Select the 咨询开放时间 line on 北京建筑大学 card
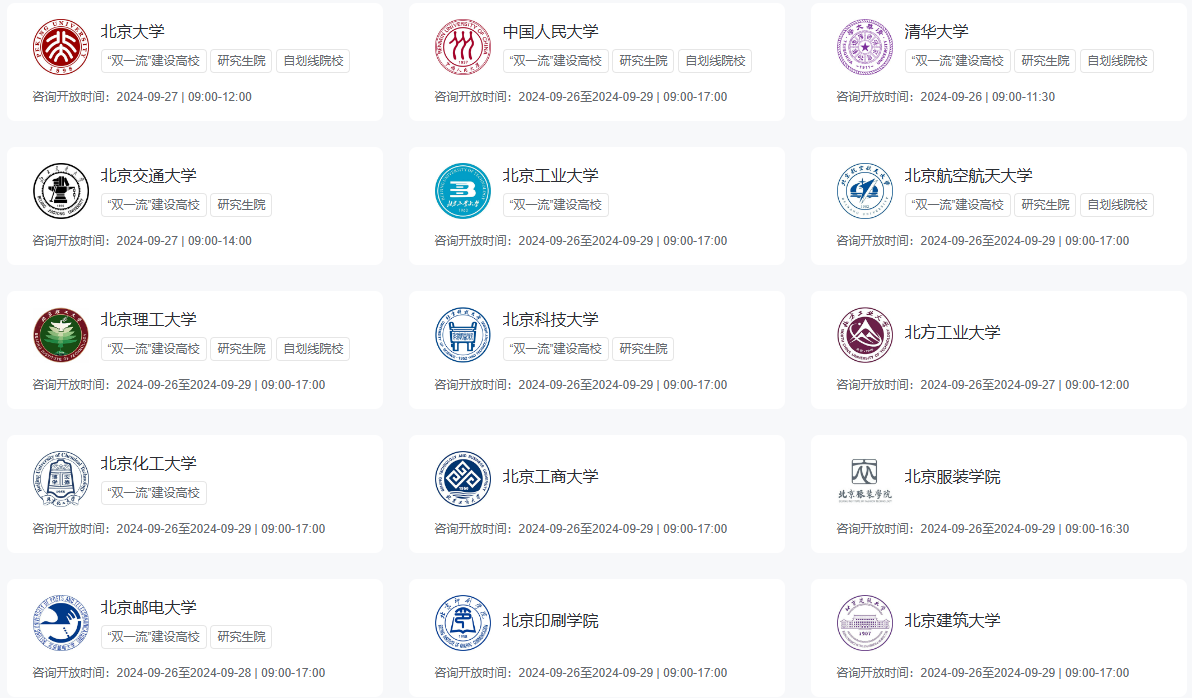This screenshot has width=1192, height=698. [983, 673]
